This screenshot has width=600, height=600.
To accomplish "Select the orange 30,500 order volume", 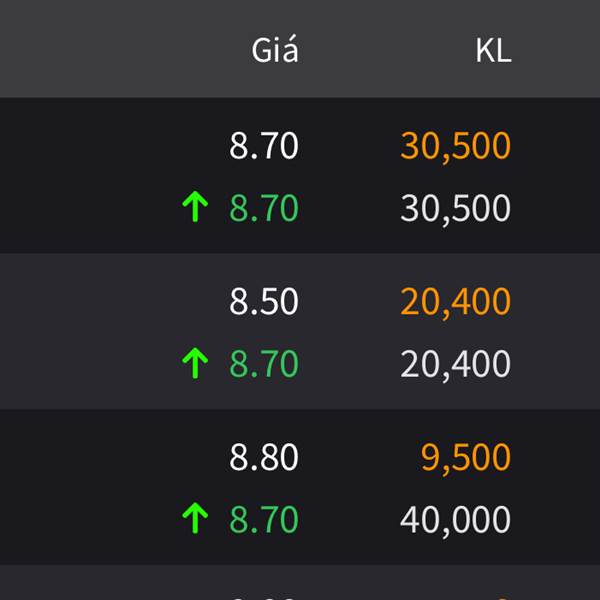I will tap(455, 146).
